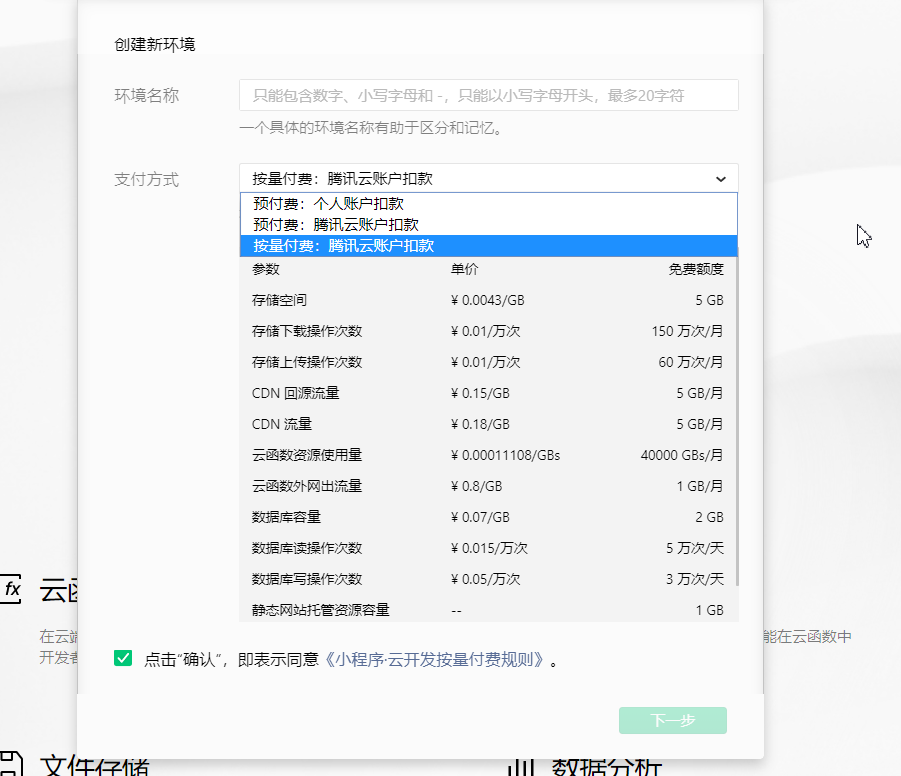Click the 2 GB free quota
Viewport: 901px width, 776px height.
[710, 517]
